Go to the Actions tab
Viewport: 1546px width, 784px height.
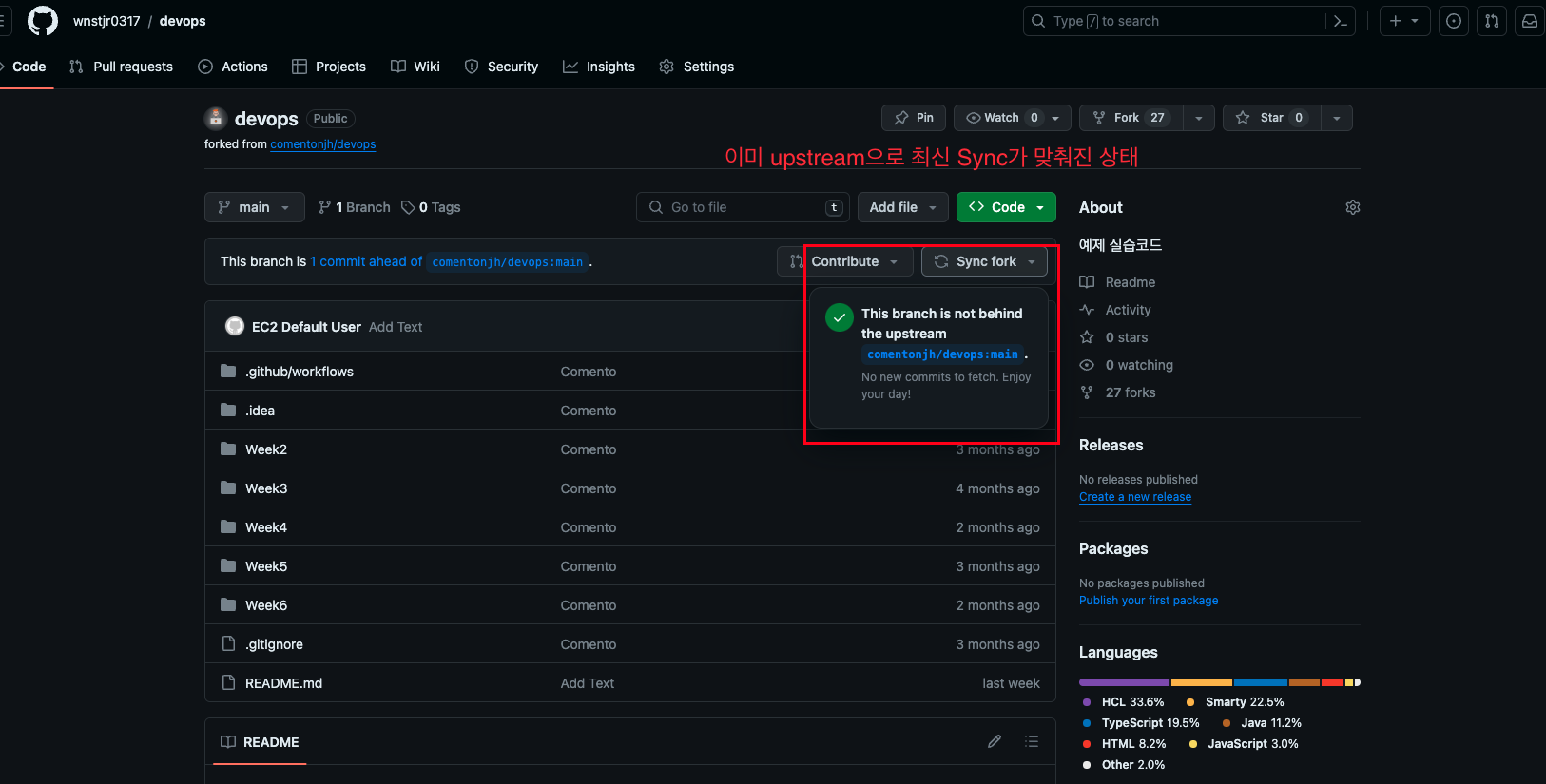233,67
